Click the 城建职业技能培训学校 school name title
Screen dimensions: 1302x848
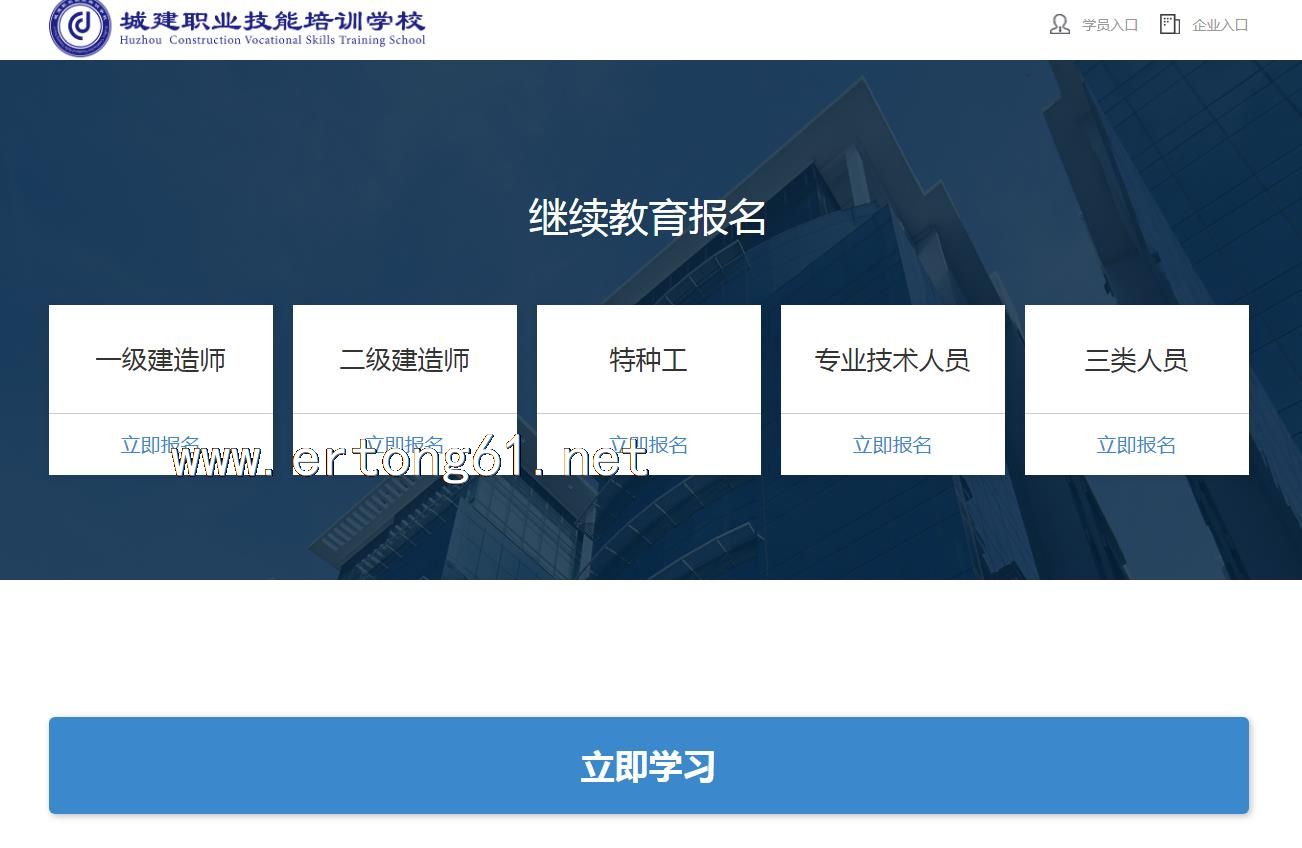coord(272,20)
